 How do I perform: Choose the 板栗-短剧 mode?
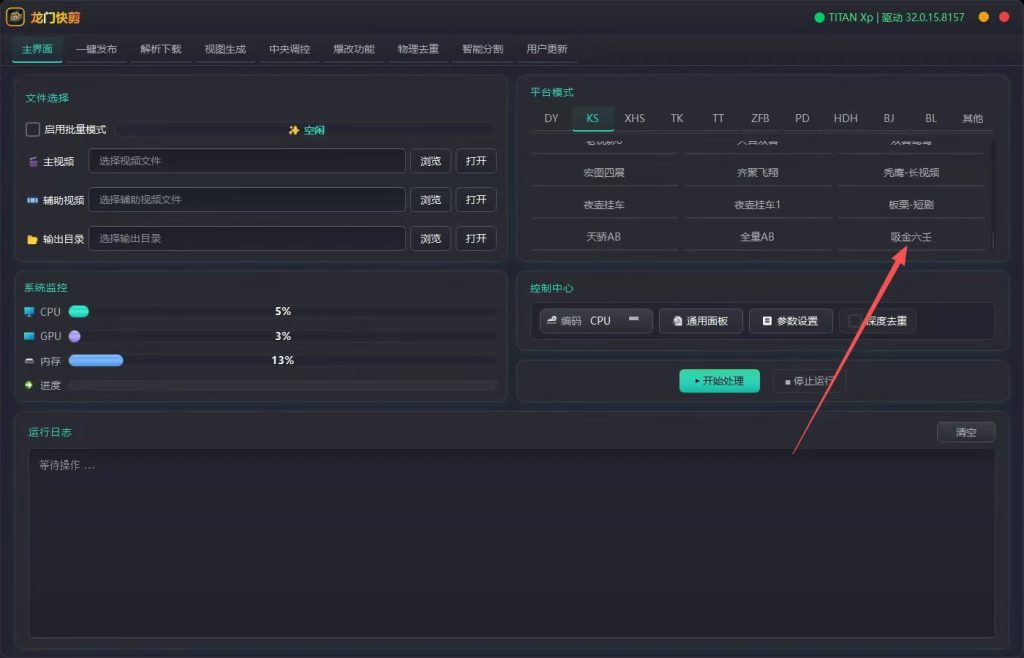911,205
